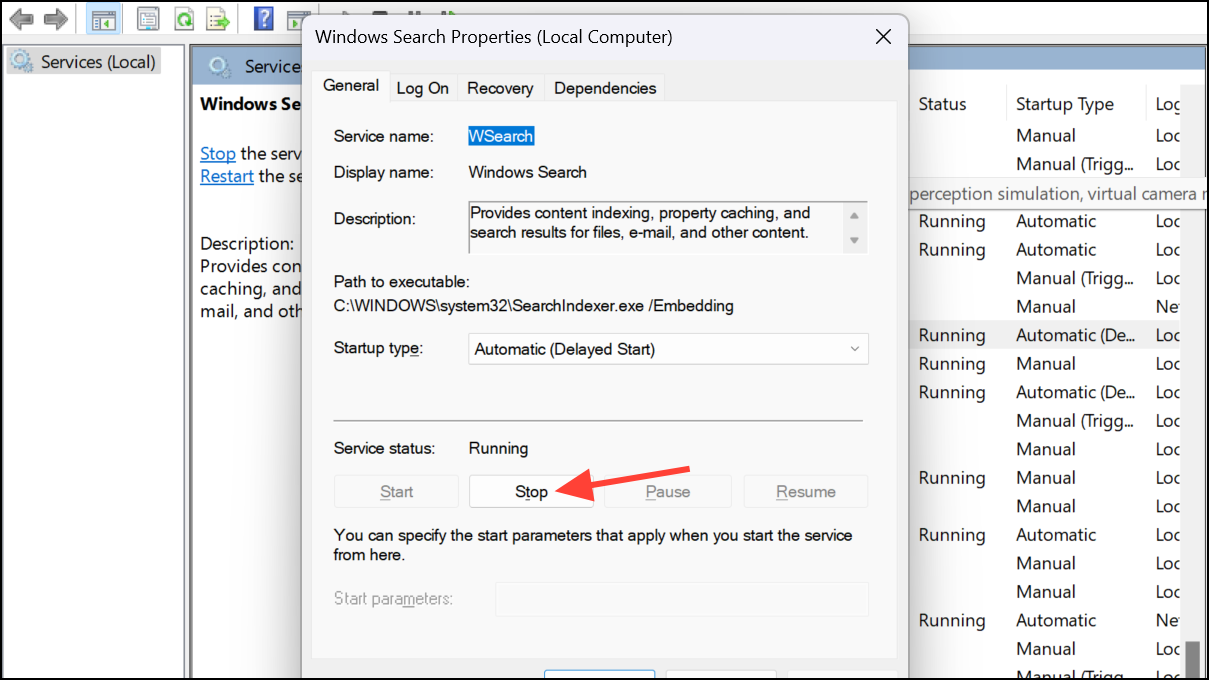Toggle the Show/Hide Console Tree toolbar icon
Viewport: 1209px width, 680px height.
[102, 18]
